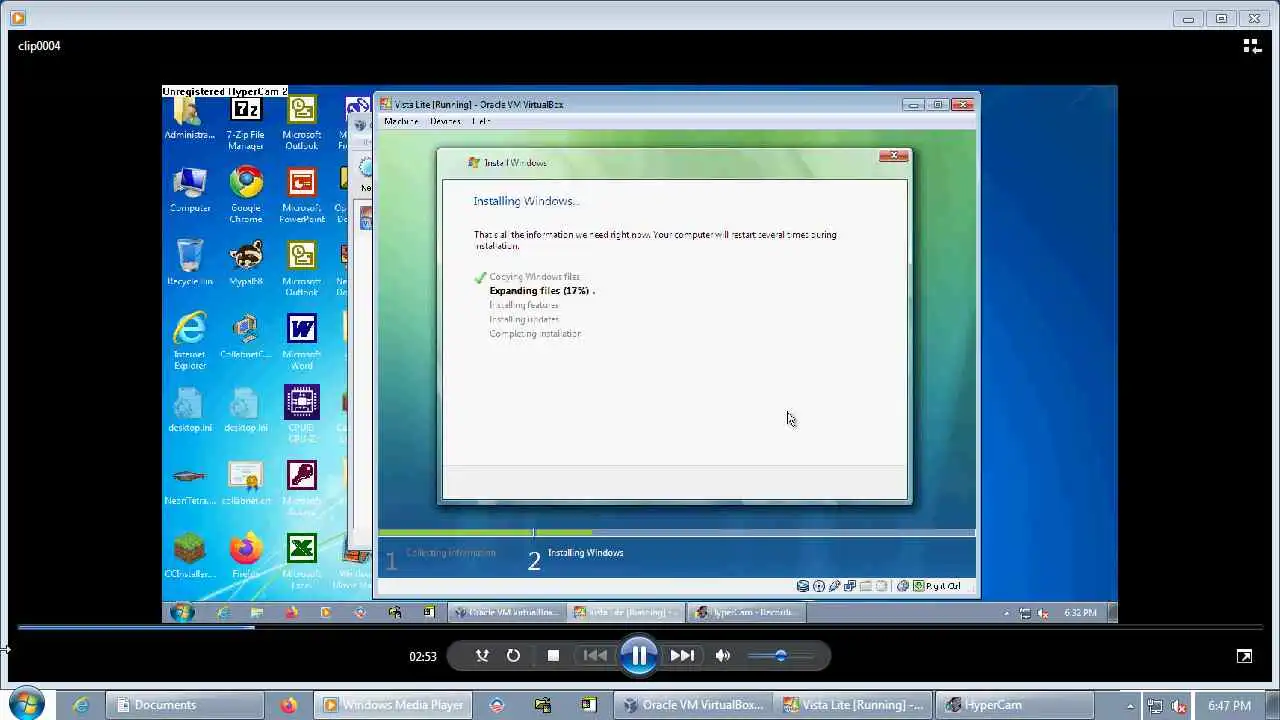
Task: Click the Microsoft Excel icon in video
Action: click(301, 559)
